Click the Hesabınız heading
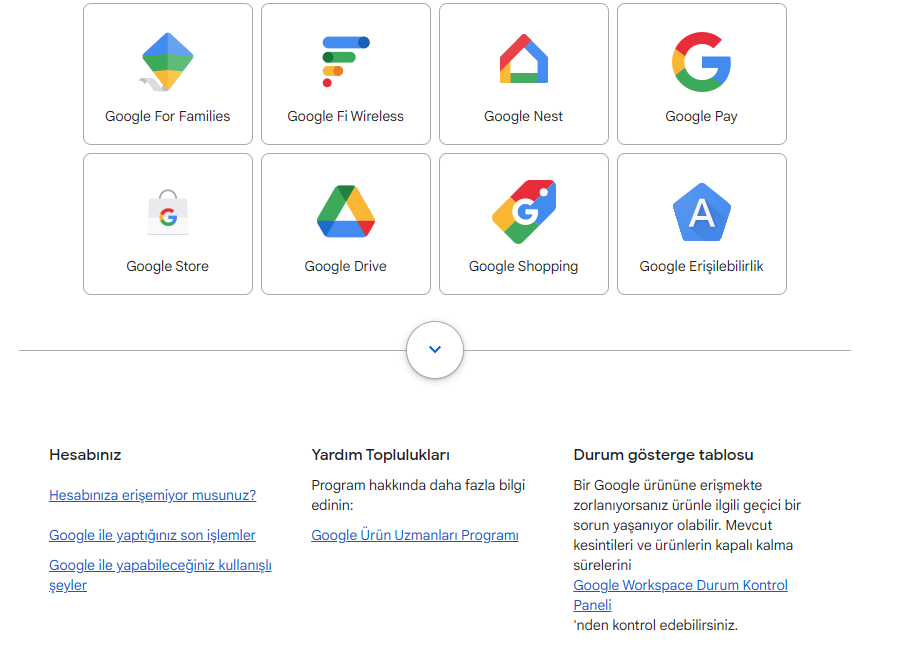Screen dimensions: 919x662 (85, 455)
